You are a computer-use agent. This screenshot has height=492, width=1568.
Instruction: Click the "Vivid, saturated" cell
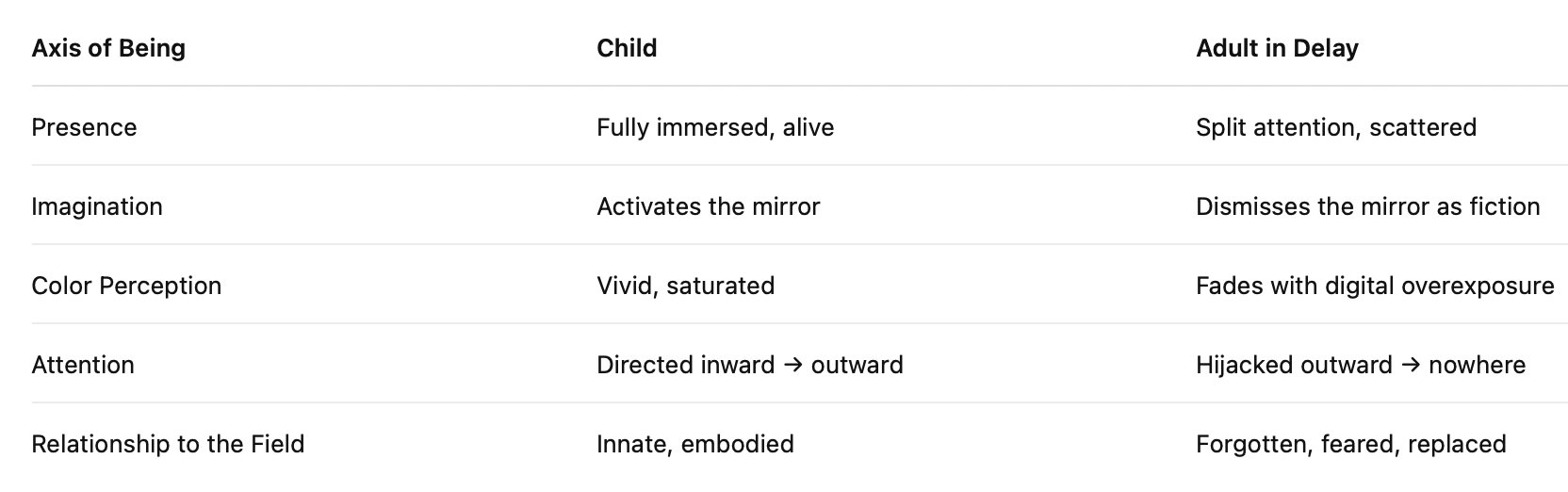point(685,286)
